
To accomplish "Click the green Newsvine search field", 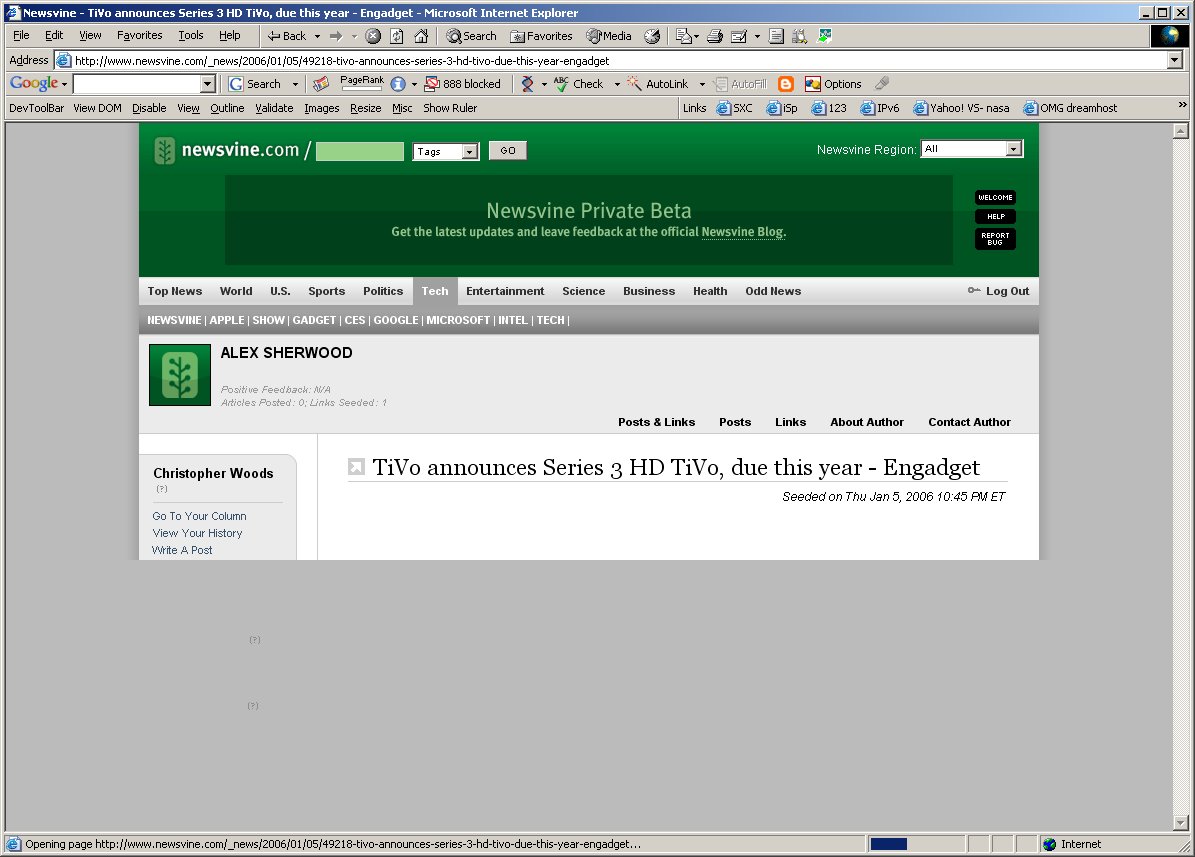I will pos(360,152).
